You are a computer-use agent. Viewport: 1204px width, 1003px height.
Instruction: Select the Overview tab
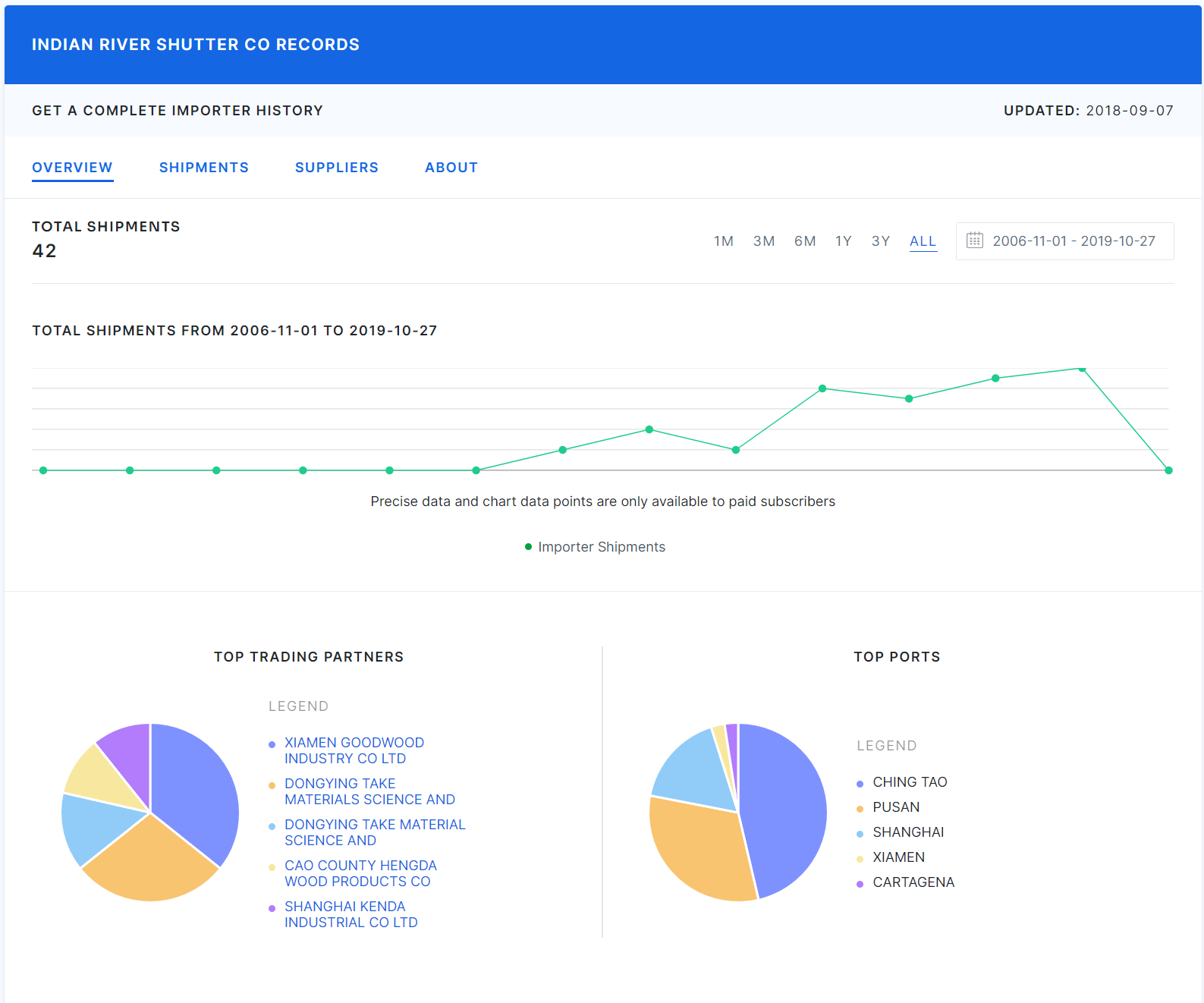(72, 168)
